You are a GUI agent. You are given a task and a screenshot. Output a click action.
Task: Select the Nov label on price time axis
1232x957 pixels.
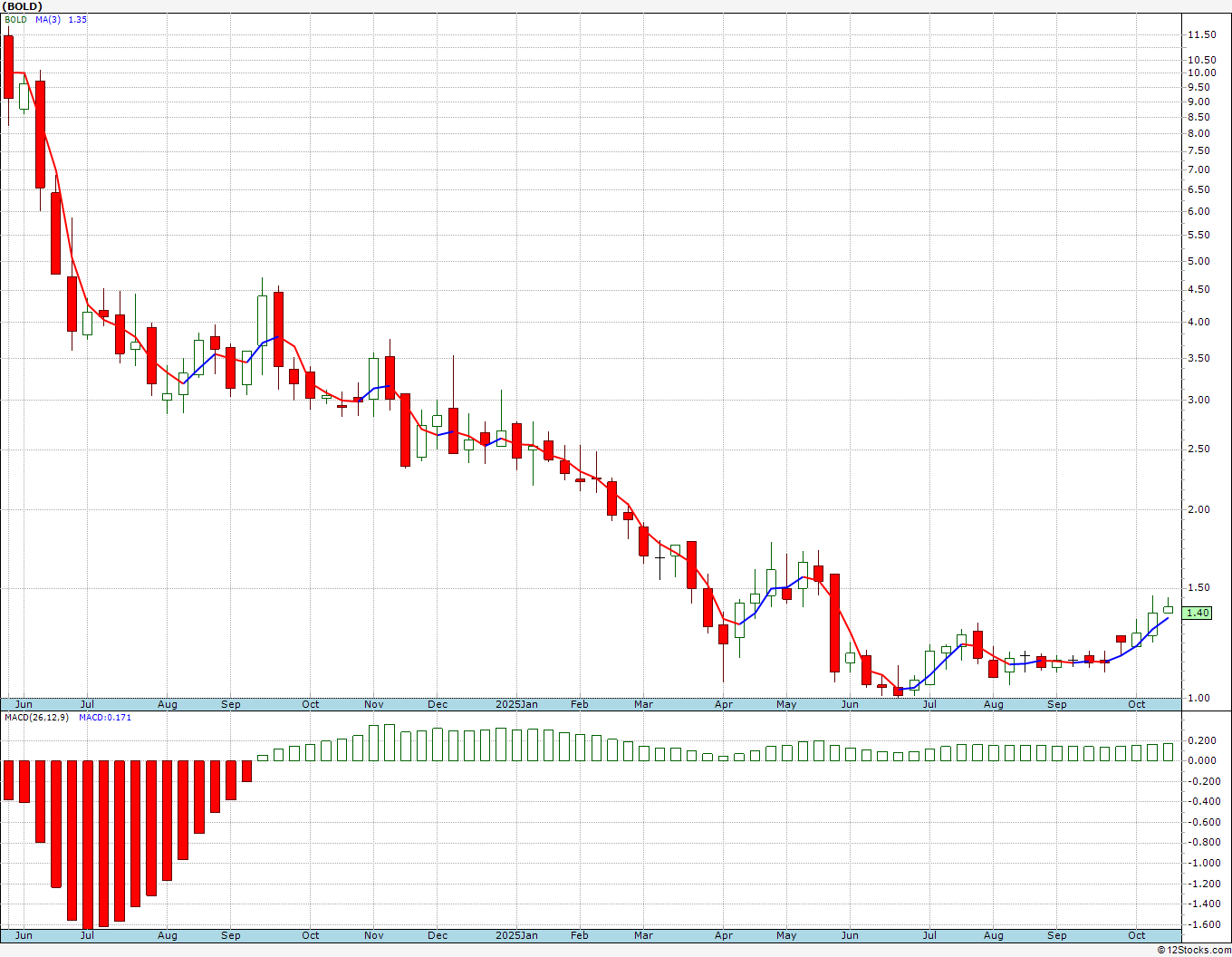click(373, 704)
